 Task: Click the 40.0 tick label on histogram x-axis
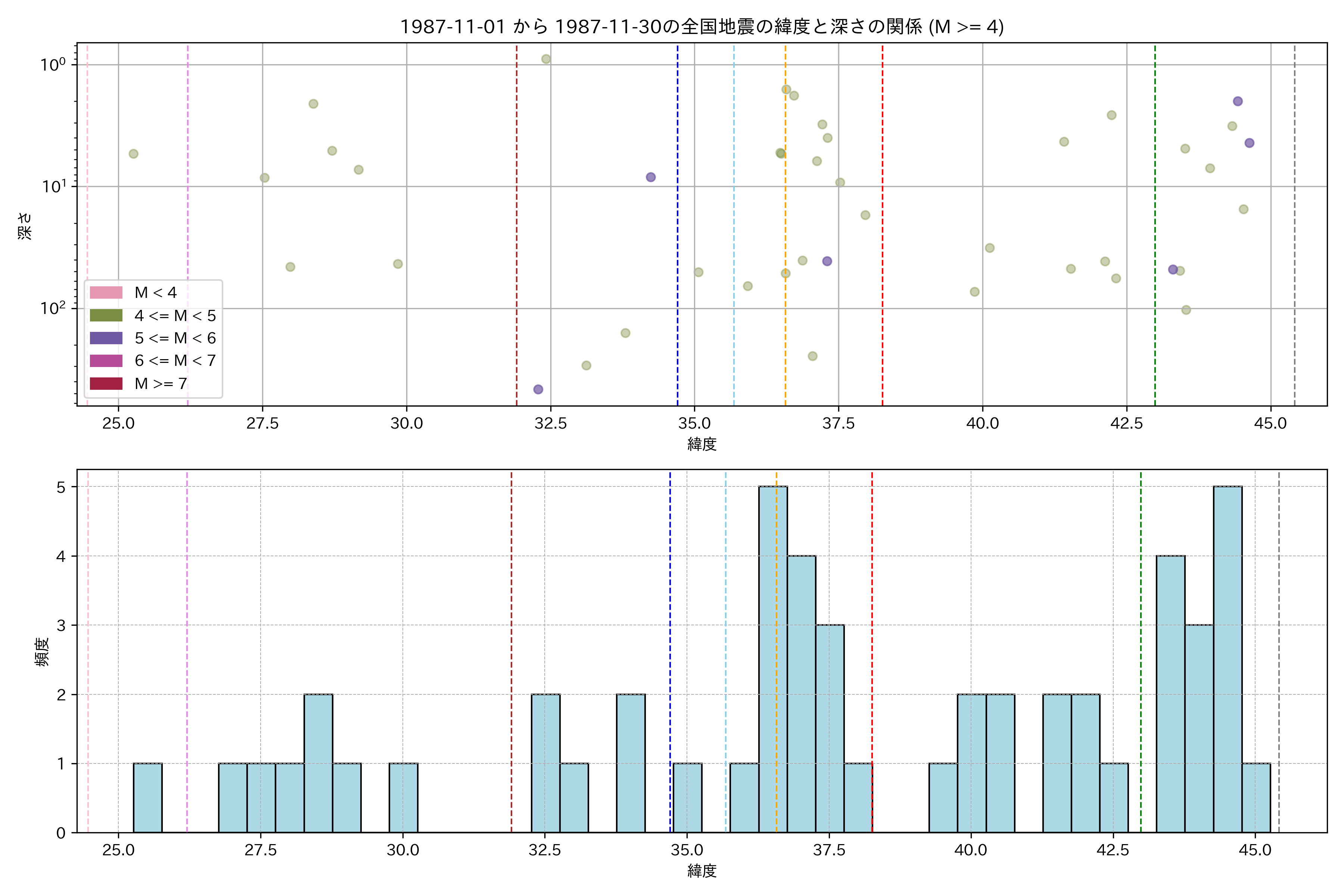pos(970,850)
